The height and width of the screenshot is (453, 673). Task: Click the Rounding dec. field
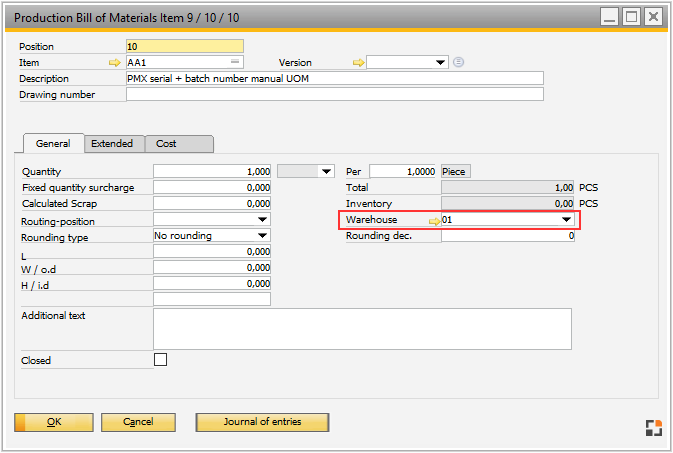click(x=508, y=235)
